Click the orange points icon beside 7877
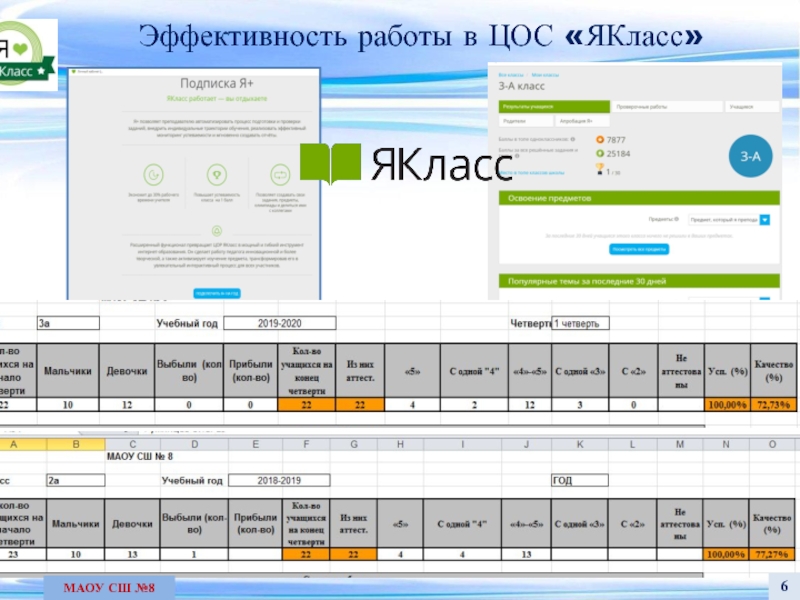This screenshot has width=800, height=600. coord(599,140)
